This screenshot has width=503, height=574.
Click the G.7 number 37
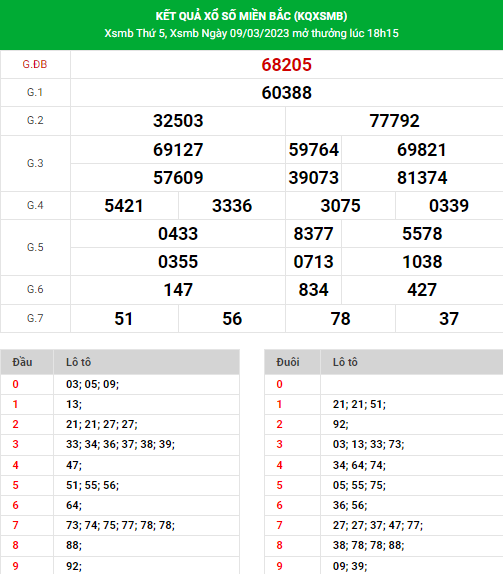click(449, 318)
